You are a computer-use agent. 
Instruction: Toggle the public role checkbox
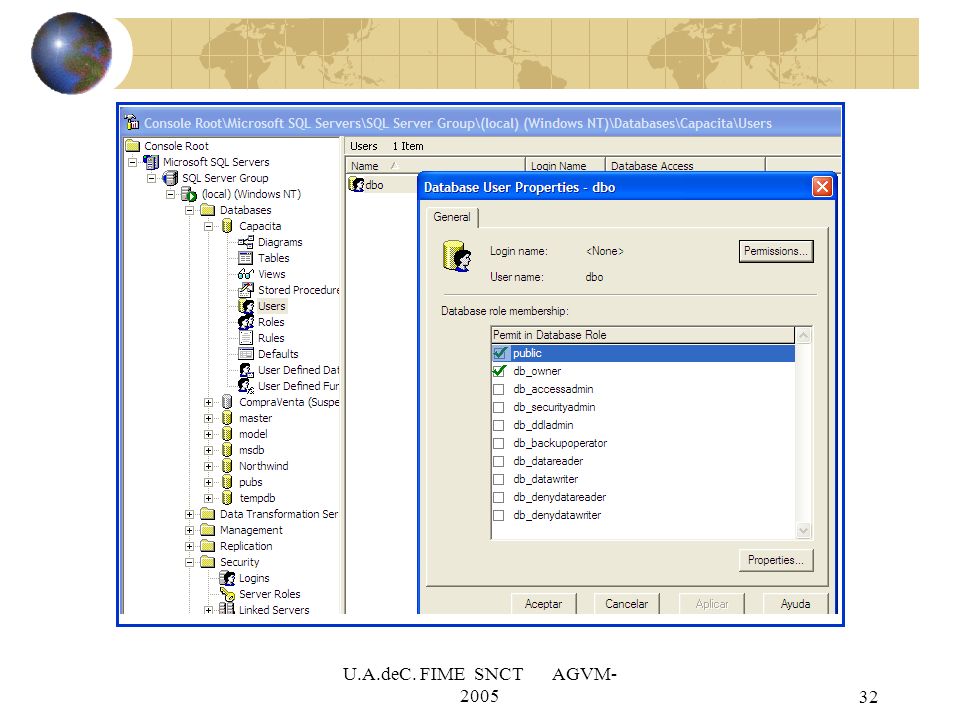[x=500, y=353]
